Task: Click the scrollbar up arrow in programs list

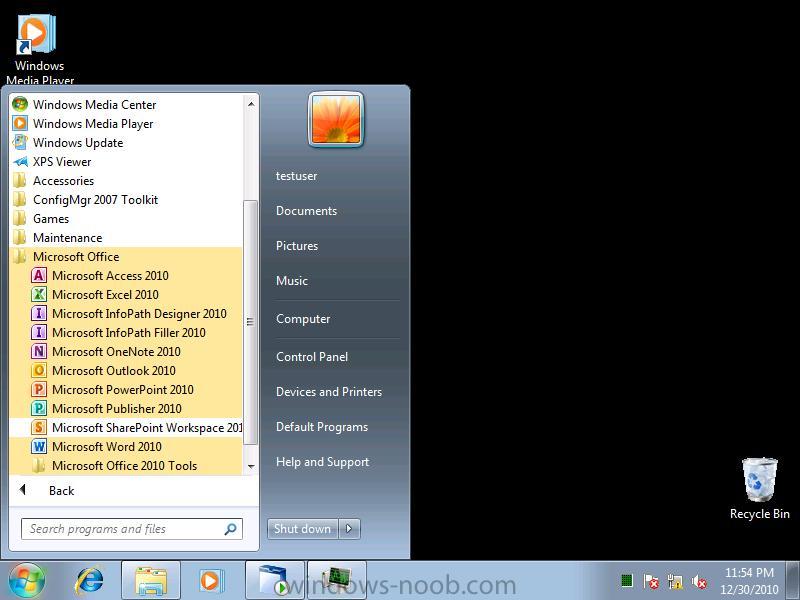Action: (x=251, y=104)
